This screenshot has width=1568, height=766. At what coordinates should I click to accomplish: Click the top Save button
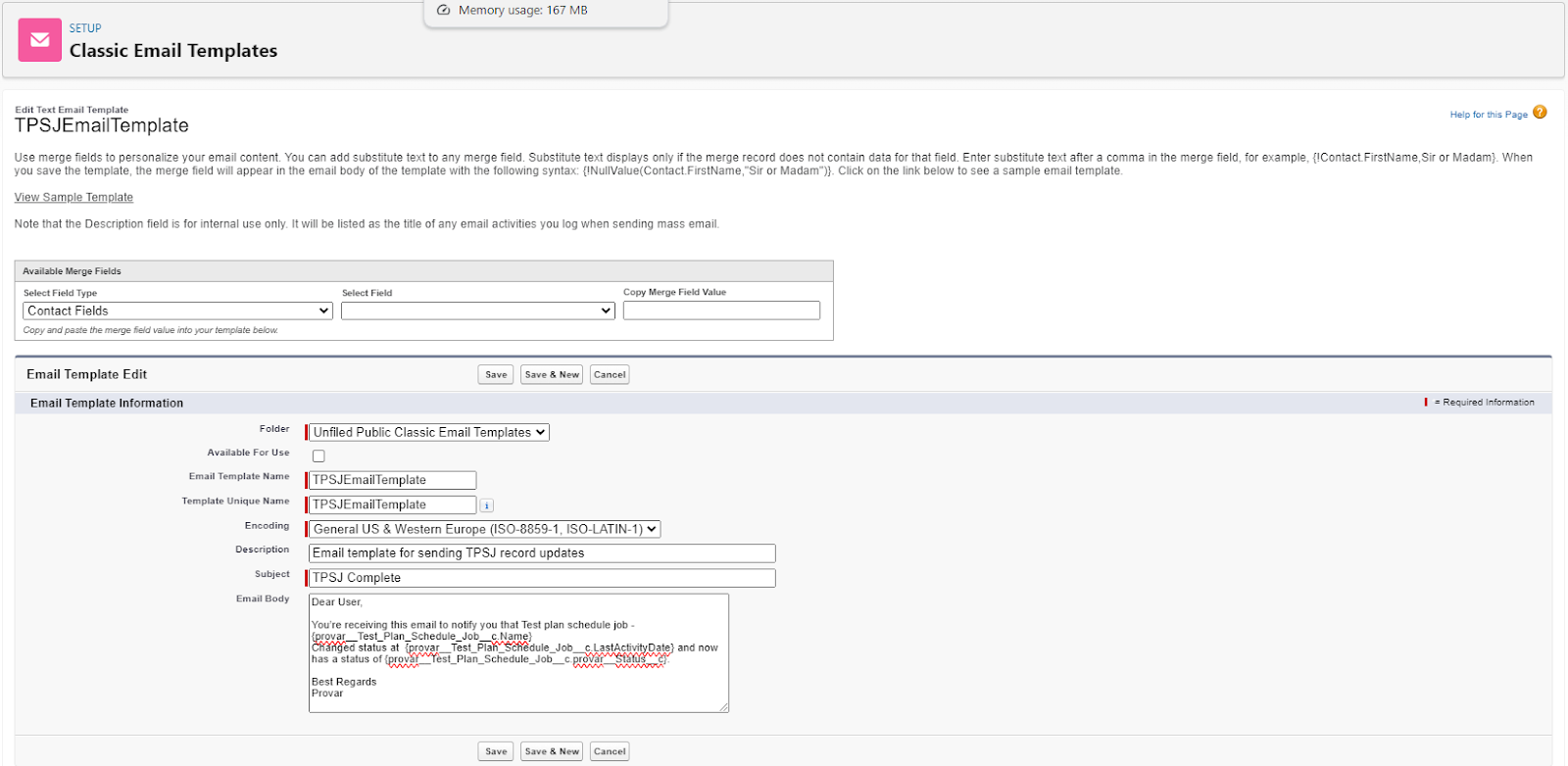pyautogui.click(x=496, y=374)
